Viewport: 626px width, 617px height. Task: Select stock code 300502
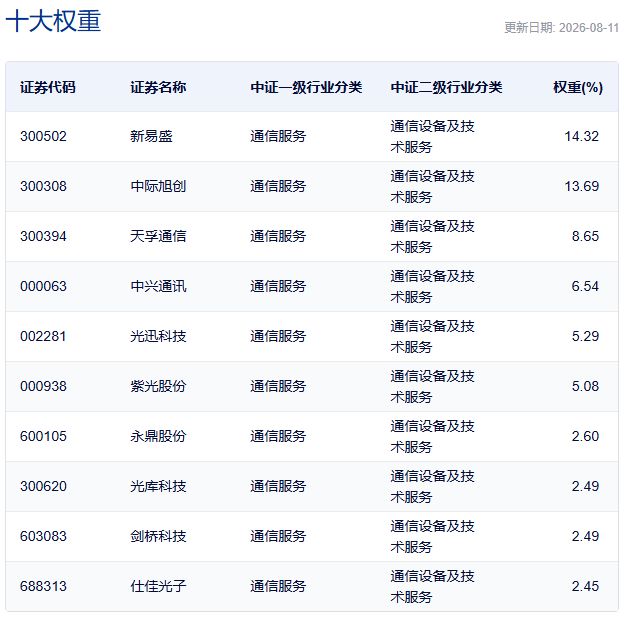click(x=43, y=137)
